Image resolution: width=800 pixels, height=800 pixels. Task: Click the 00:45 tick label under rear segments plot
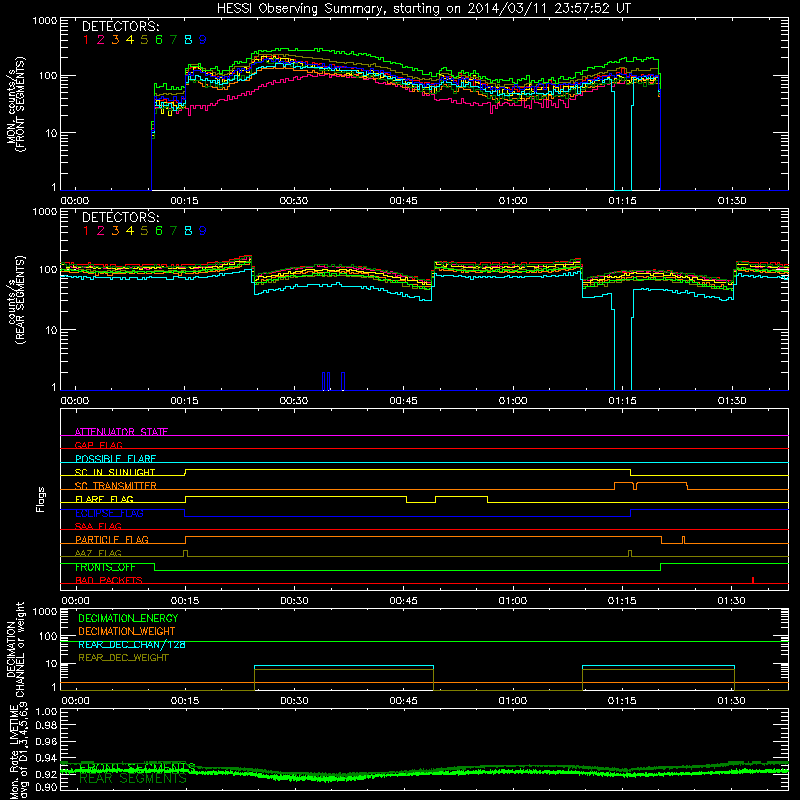click(x=403, y=401)
